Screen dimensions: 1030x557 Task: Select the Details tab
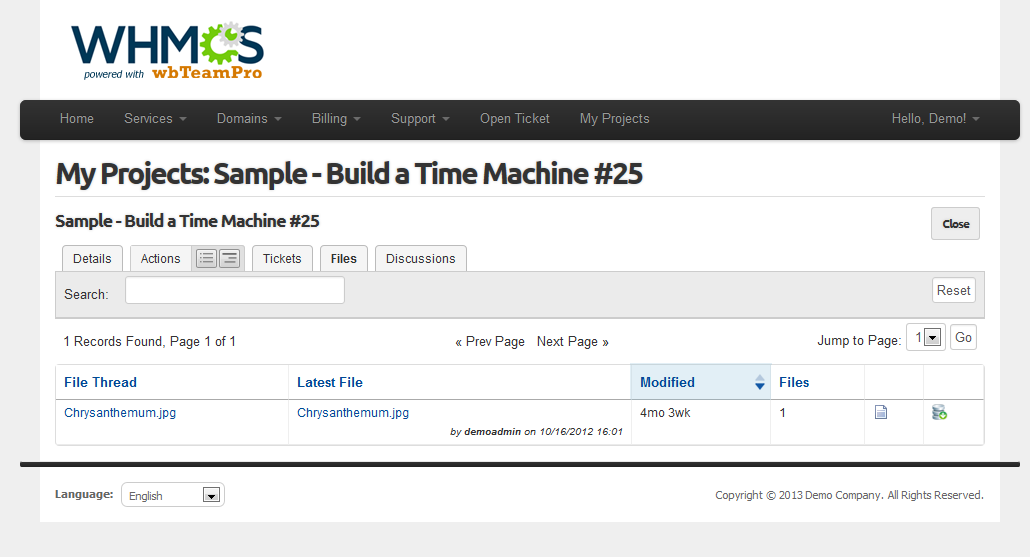coord(92,259)
